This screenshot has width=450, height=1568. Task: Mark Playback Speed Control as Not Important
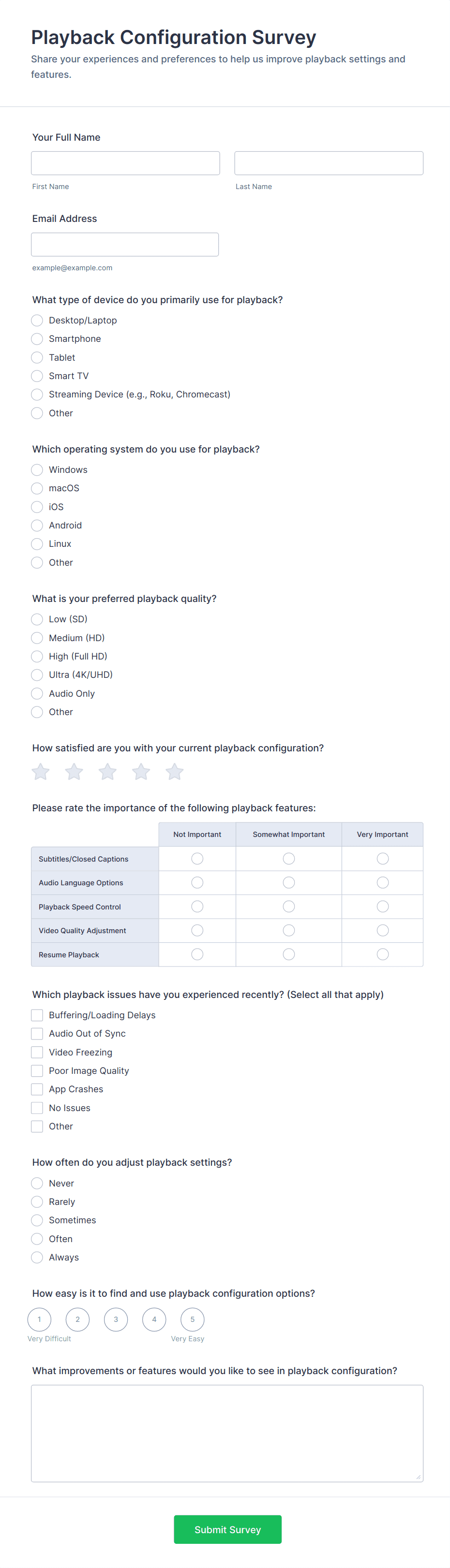[197, 907]
